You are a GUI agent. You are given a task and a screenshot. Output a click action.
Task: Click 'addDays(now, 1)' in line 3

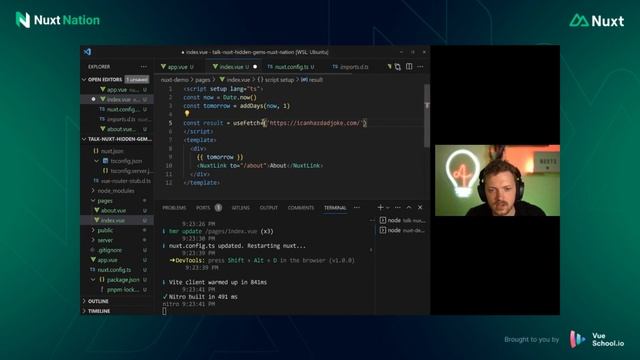click(265, 106)
